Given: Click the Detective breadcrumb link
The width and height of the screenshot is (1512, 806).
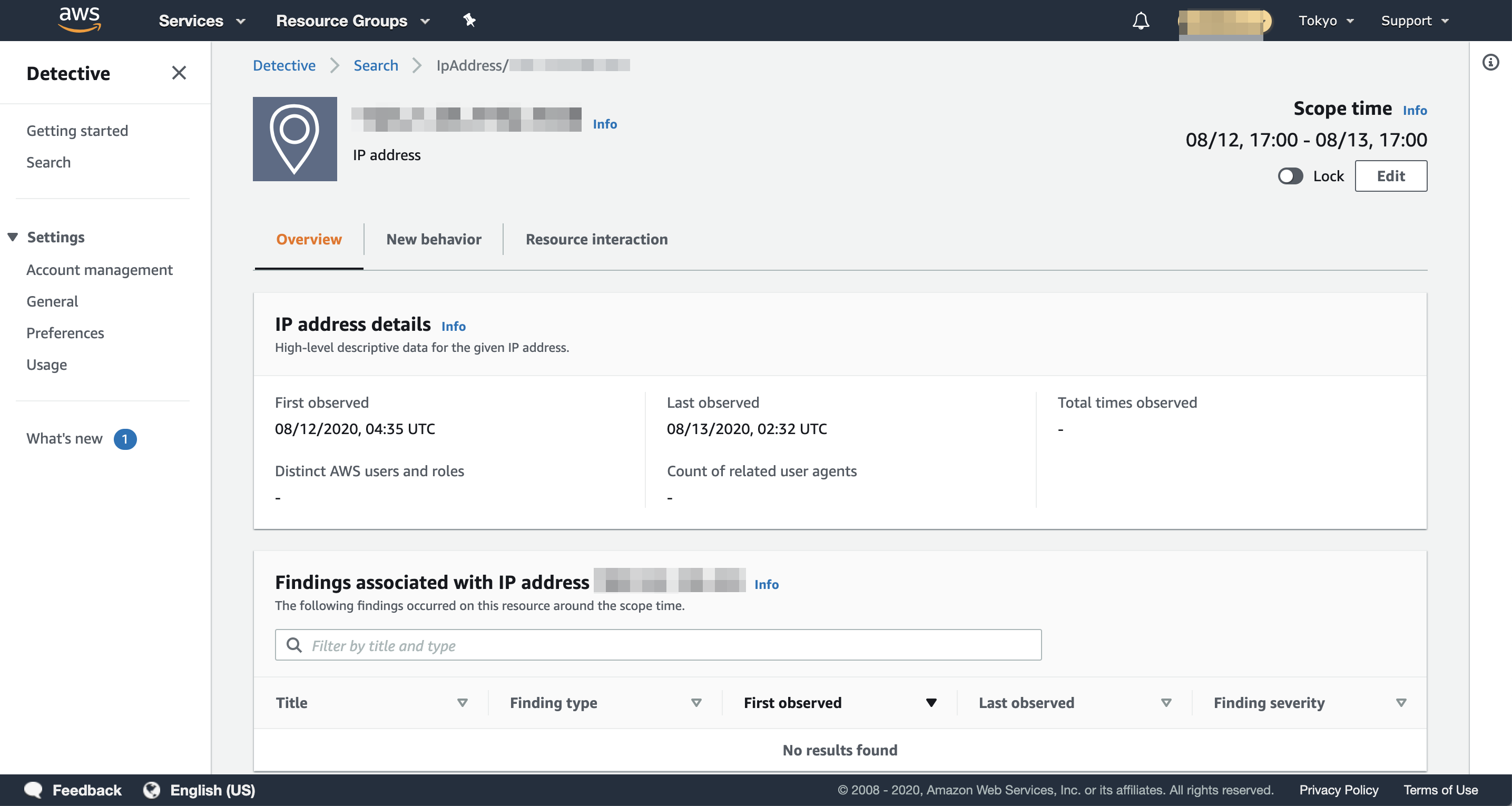Looking at the screenshot, I should coord(284,65).
